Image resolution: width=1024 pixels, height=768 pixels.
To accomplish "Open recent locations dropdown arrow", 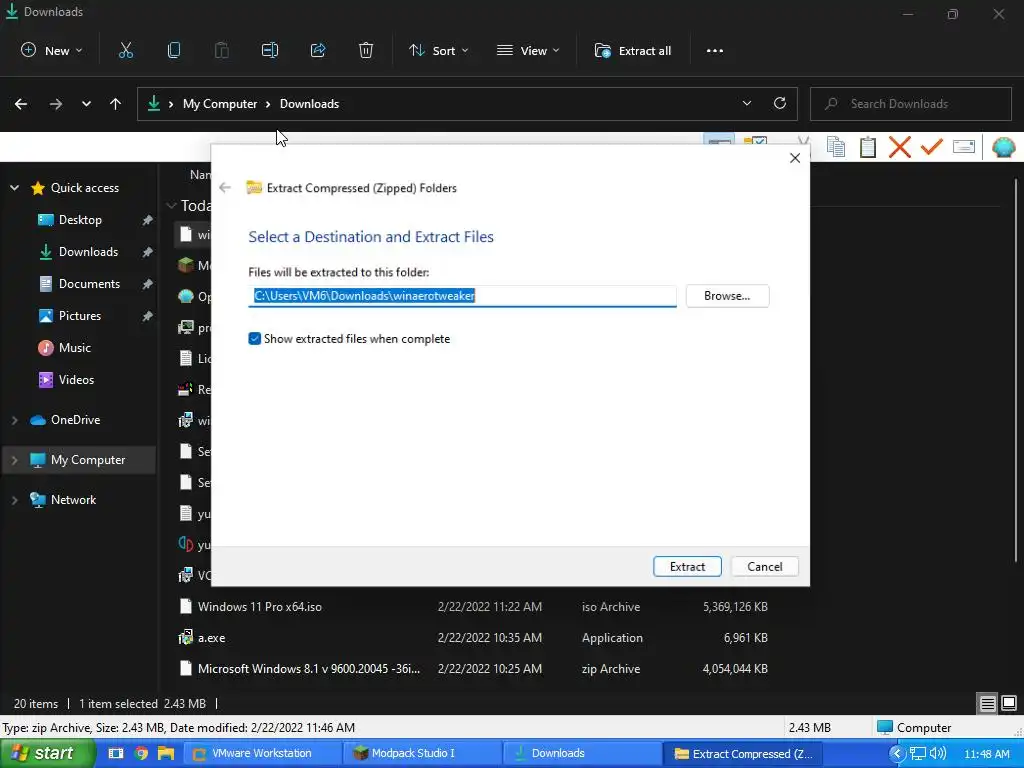I will pyautogui.click(x=86, y=104).
